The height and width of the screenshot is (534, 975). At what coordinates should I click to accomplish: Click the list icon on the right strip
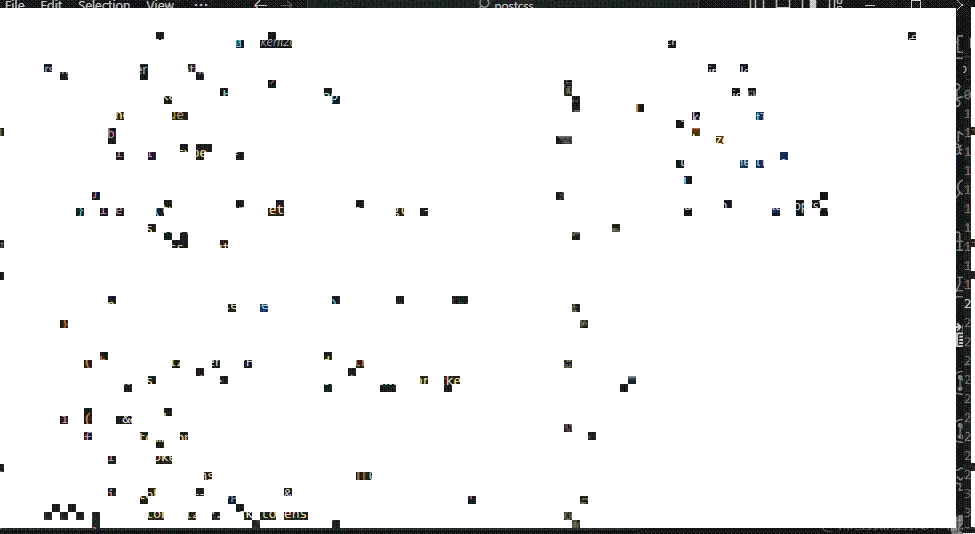point(961,340)
